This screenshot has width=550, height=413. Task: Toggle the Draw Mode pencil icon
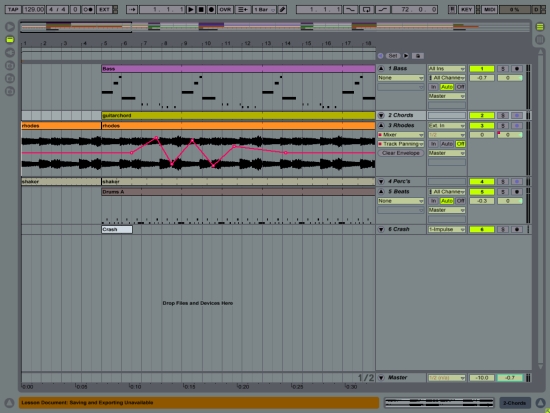point(282,9)
